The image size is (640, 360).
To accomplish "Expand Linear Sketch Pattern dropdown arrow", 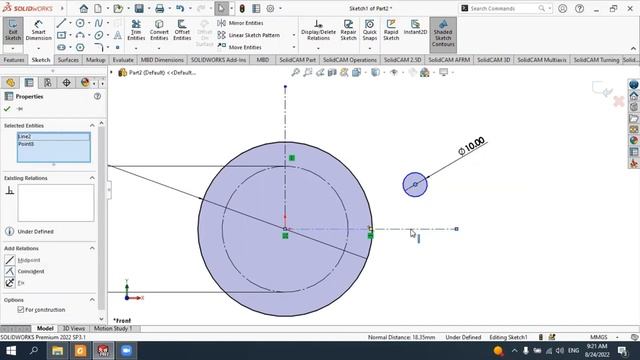I will point(293,35).
